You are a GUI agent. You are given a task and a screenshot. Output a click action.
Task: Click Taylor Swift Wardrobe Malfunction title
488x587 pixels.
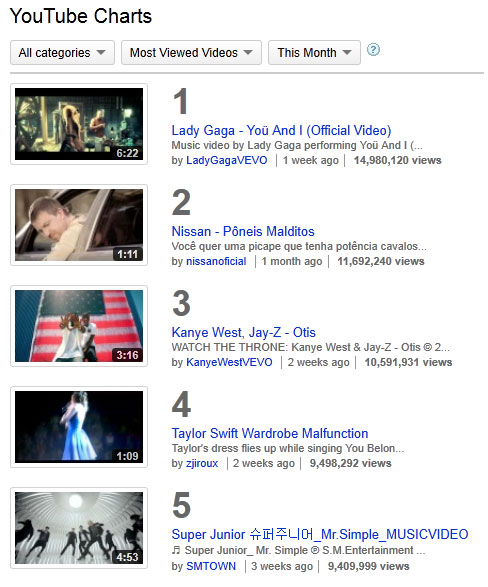tap(270, 434)
